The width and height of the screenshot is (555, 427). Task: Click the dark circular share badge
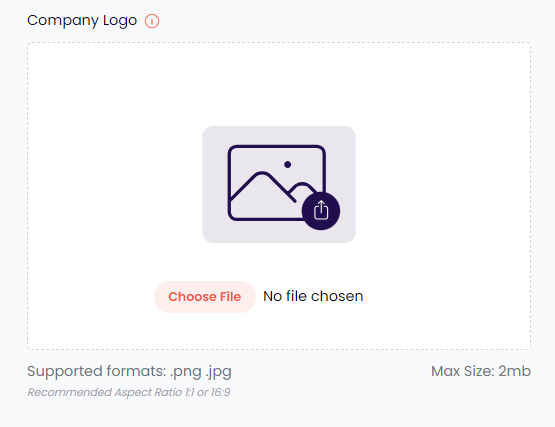click(321, 211)
